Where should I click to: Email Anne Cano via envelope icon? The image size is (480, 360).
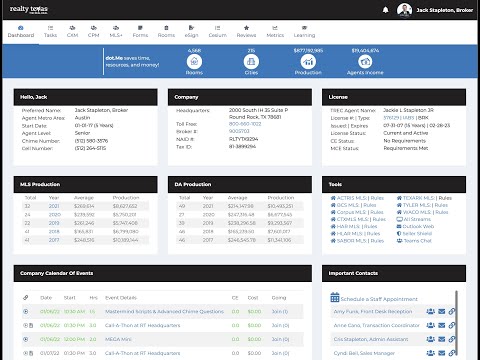(442, 325)
